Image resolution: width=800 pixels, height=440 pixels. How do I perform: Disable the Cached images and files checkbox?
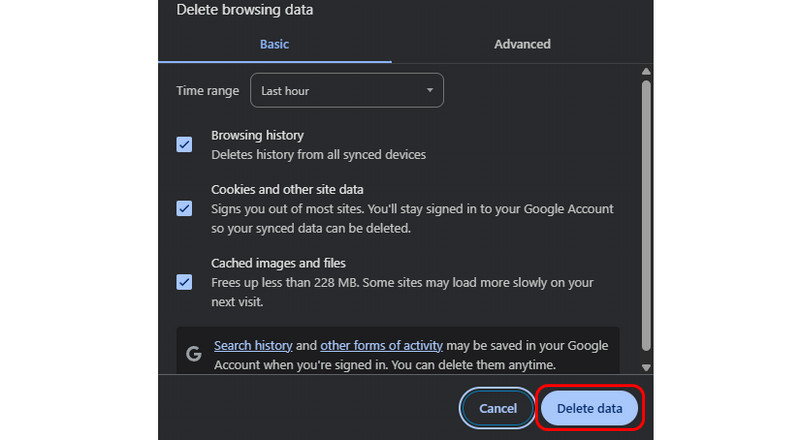click(x=184, y=282)
